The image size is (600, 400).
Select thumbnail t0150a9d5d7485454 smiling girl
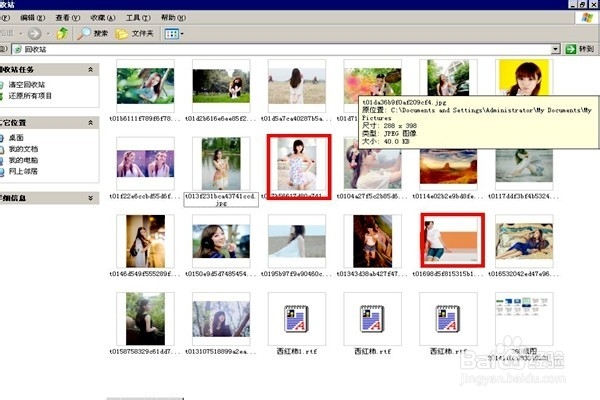221,241
